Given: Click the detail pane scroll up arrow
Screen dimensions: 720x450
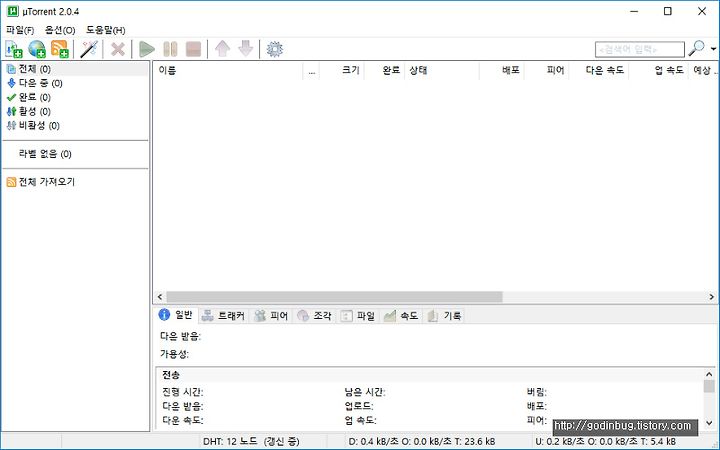Looking at the screenshot, I should (x=709, y=374).
